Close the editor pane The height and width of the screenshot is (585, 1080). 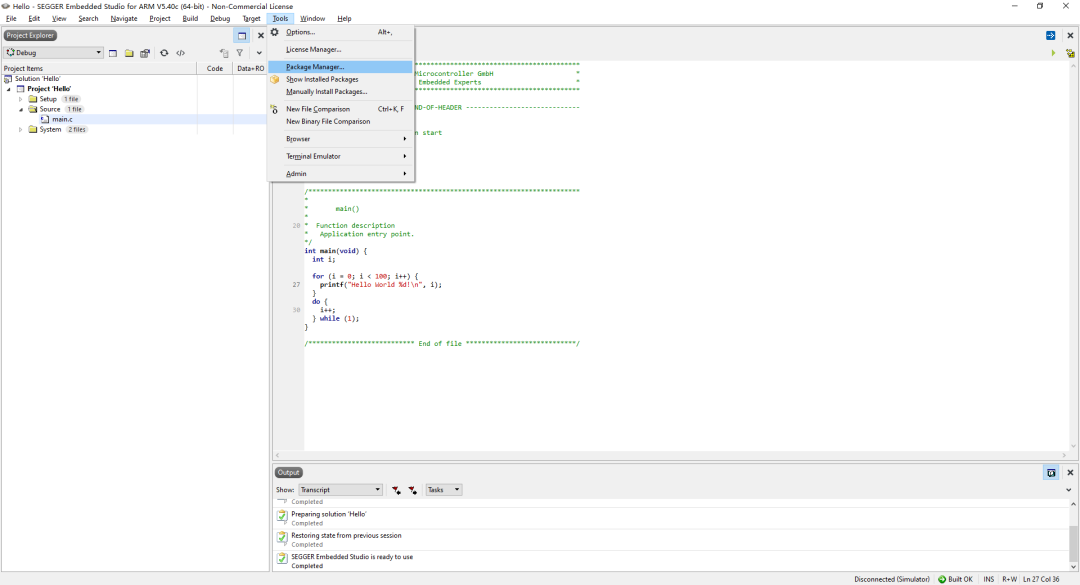tap(1070, 35)
